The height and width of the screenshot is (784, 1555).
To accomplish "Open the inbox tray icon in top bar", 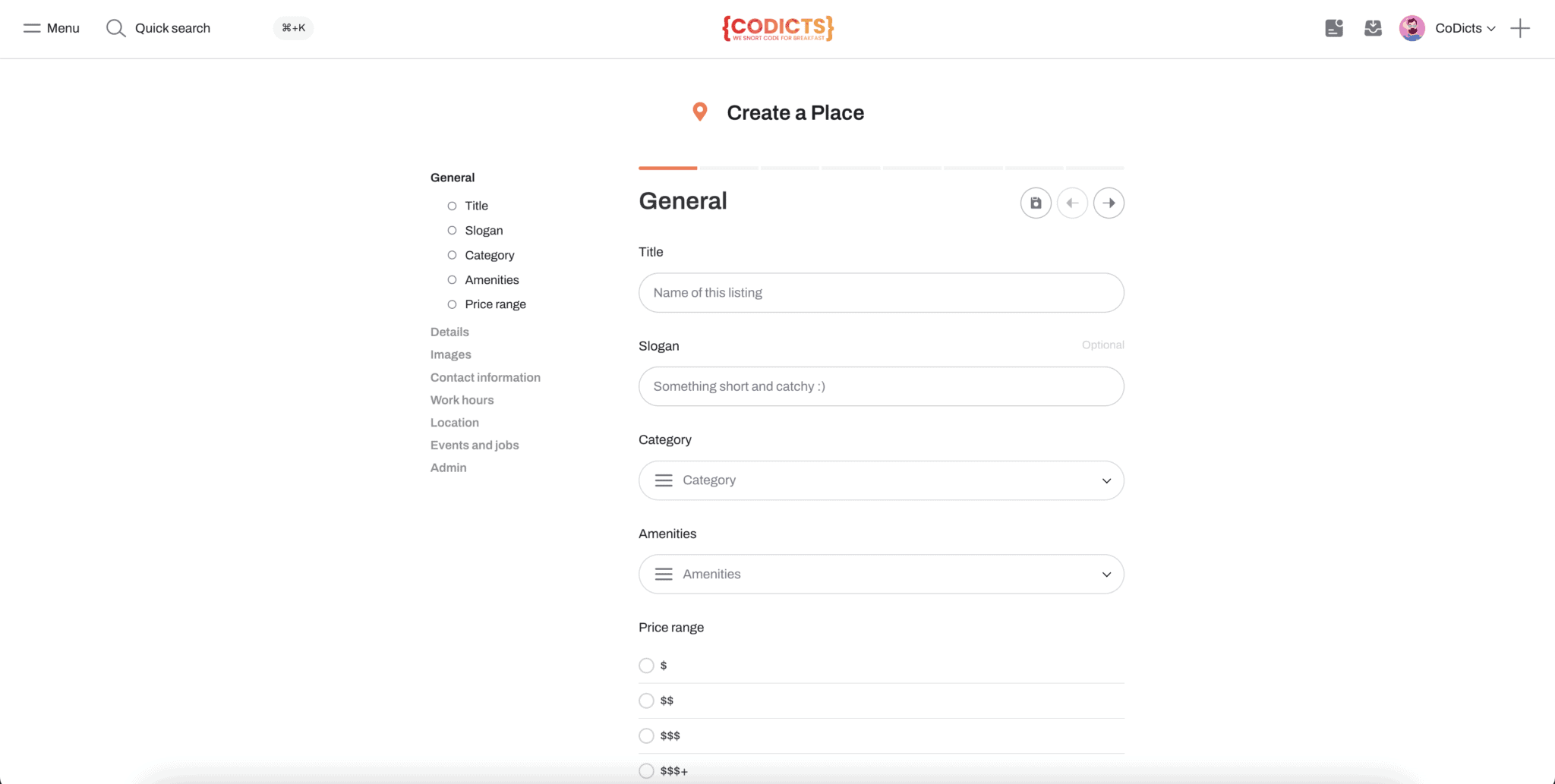I will point(1373,28).
